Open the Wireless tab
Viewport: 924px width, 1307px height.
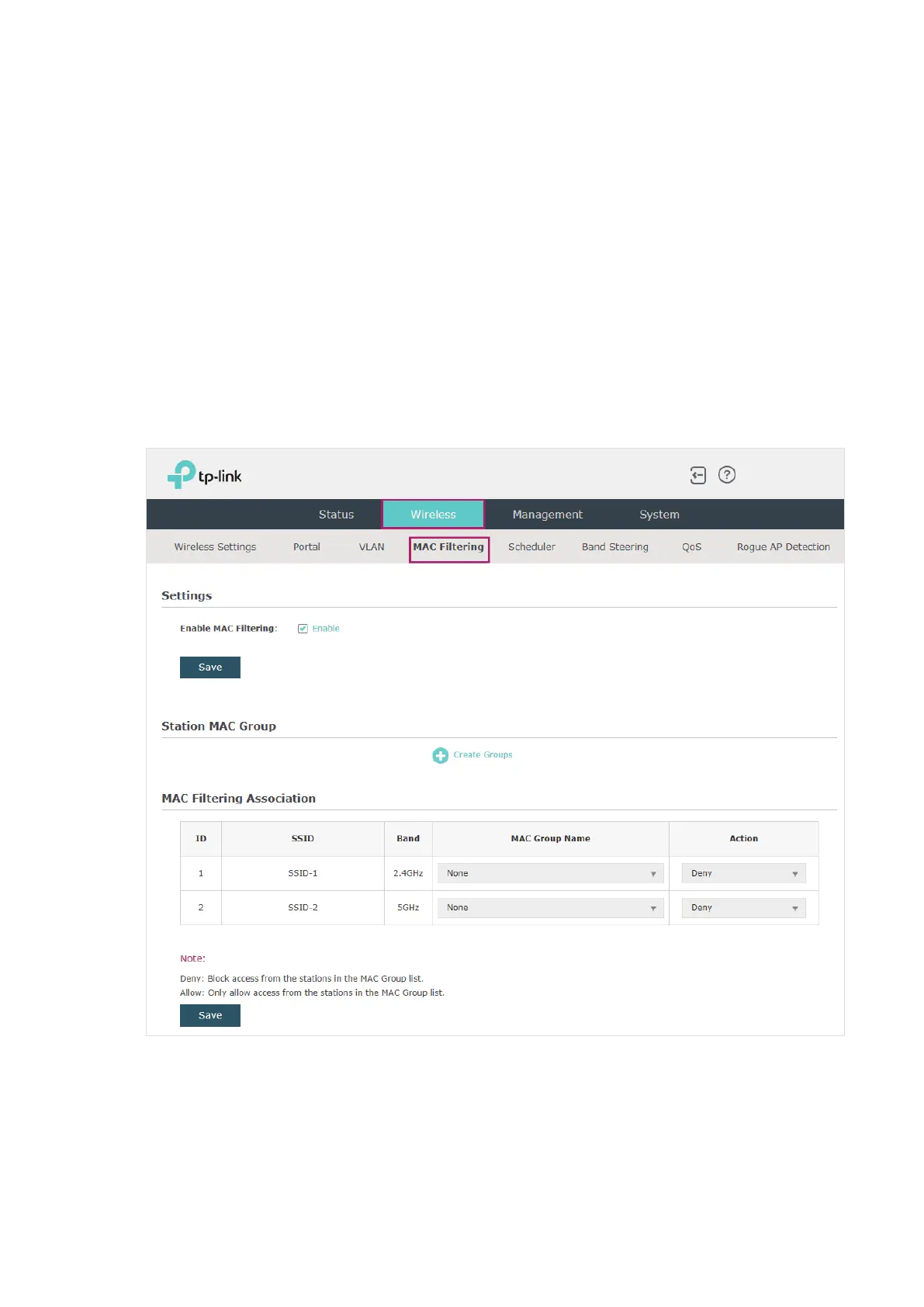click(x=433, y=515)
